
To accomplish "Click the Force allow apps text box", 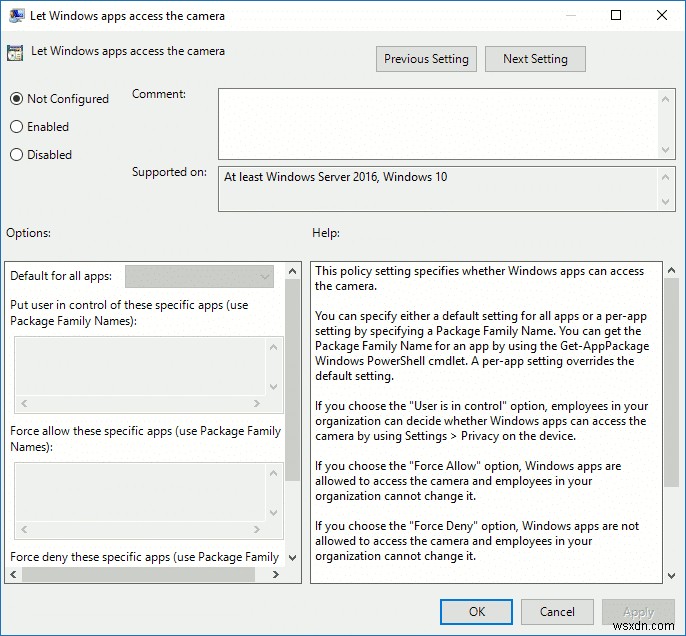I will click(140, 493).
